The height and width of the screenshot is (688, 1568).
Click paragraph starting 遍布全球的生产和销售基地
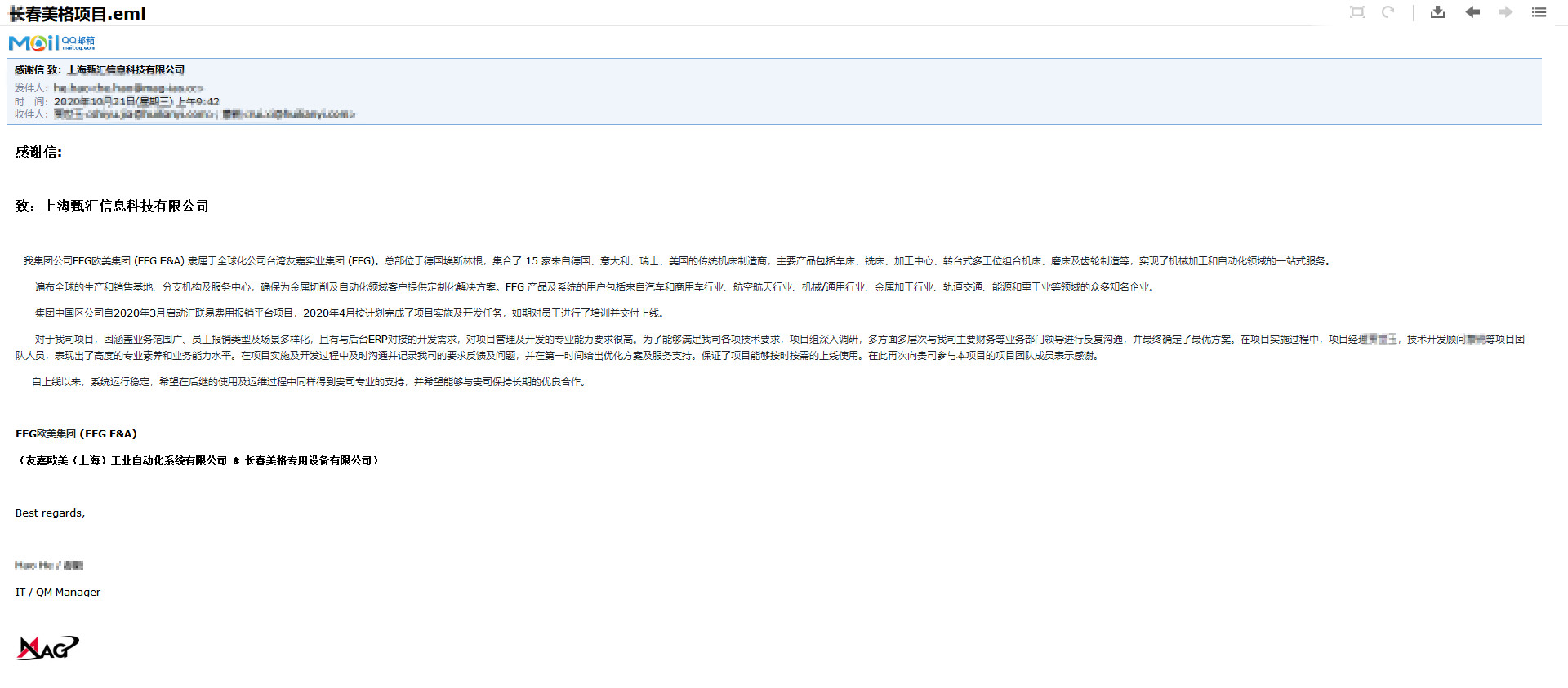coord(595,287)
